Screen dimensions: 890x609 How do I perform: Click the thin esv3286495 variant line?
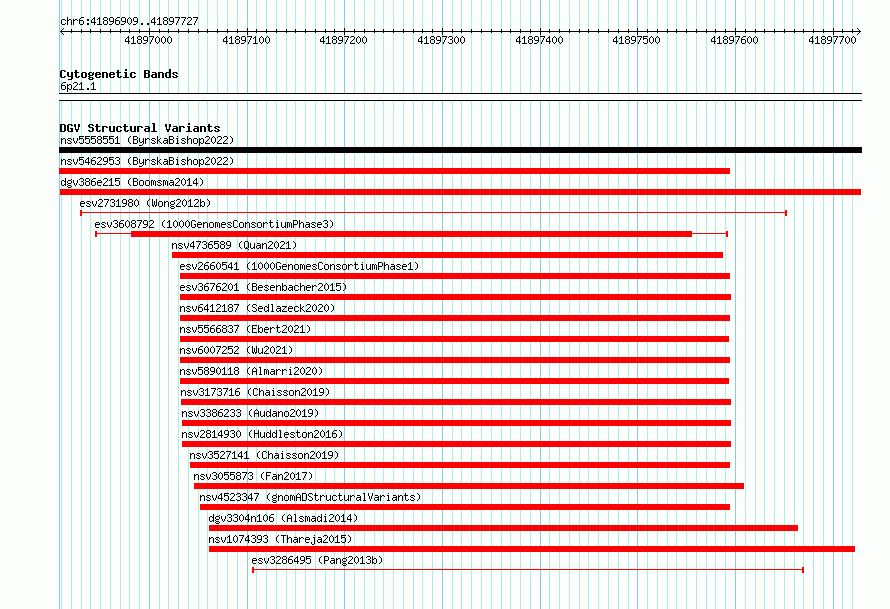coord(528,570)
